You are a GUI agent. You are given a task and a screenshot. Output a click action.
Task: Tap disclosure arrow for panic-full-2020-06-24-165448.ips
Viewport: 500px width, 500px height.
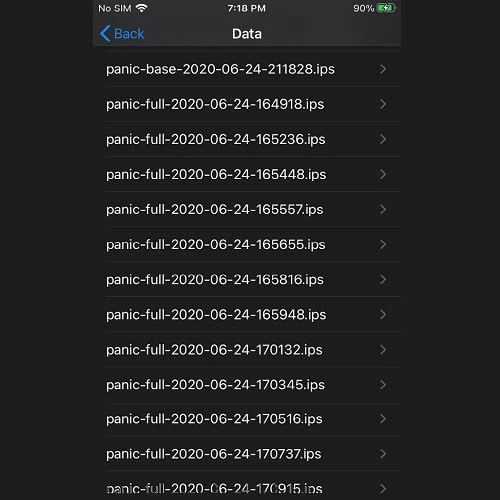(x=383, y=174)
